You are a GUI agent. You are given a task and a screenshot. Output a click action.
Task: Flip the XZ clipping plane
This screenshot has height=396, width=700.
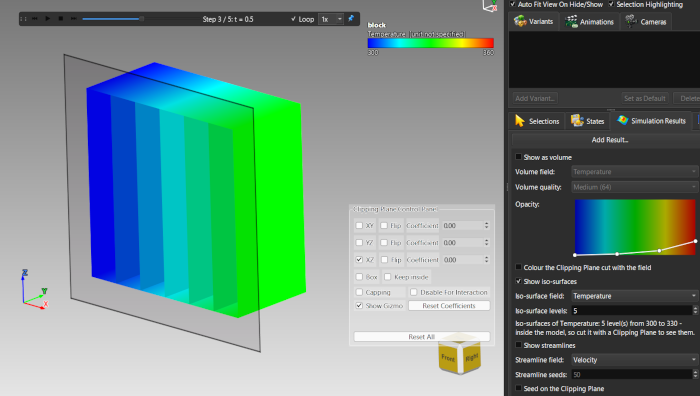pyautogui.click(x=384, y=259)
